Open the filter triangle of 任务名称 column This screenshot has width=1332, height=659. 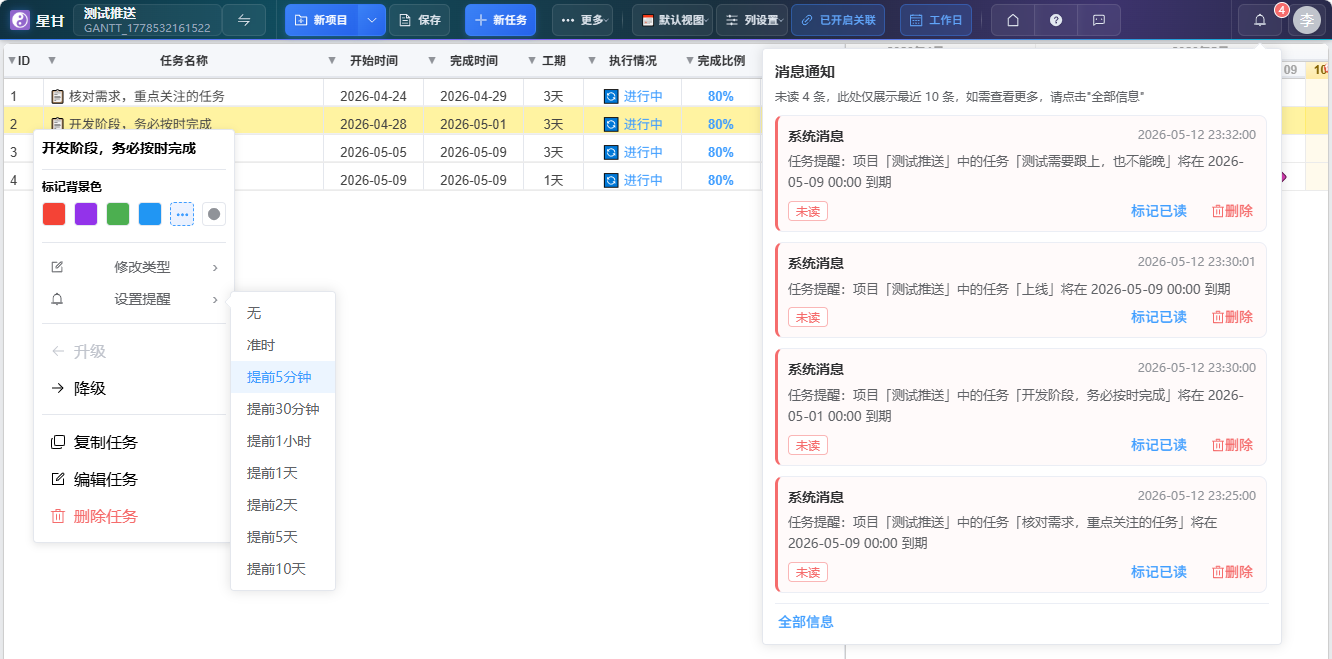(52, 61)
